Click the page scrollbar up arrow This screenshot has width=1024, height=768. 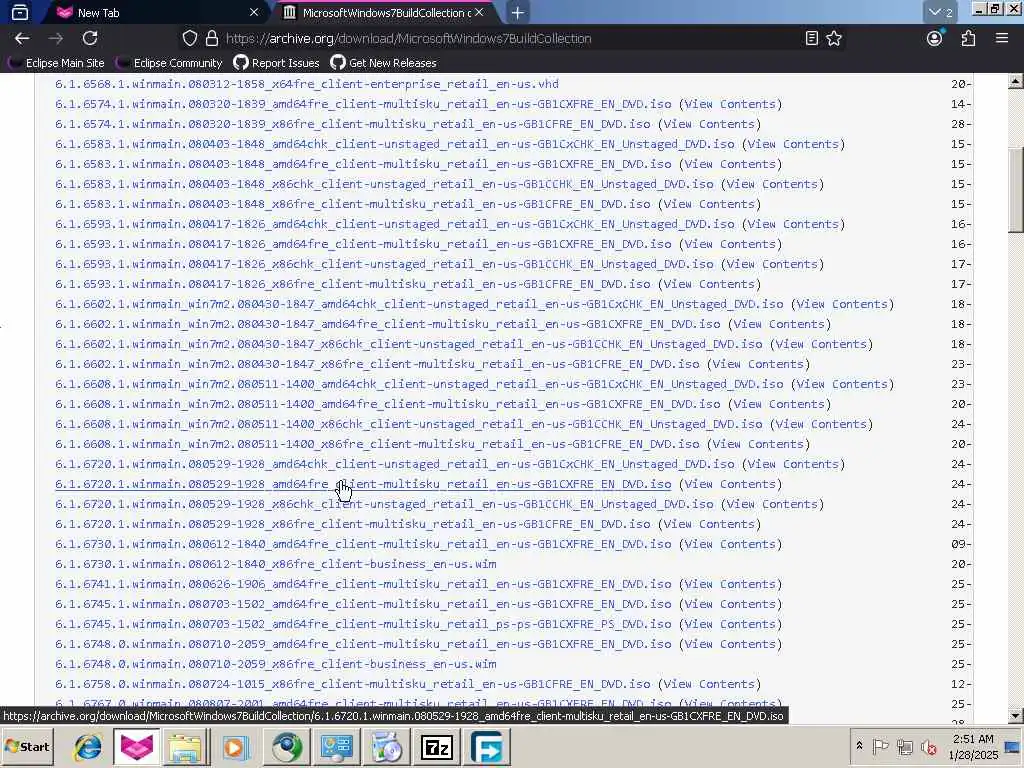coord(1015,82)
